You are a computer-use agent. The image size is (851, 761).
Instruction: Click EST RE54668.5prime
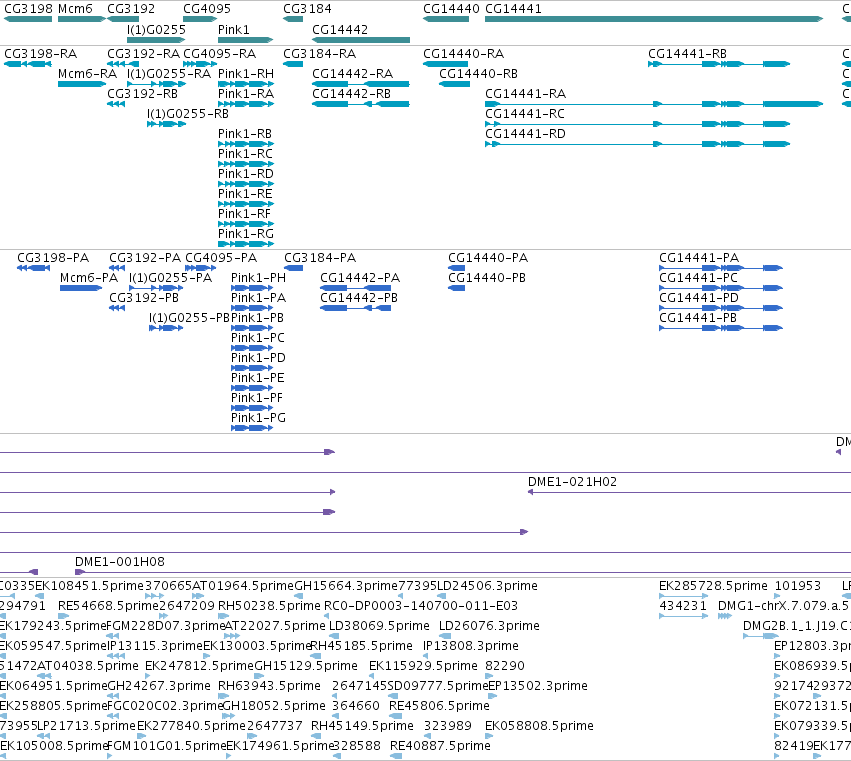tap(108, 606)
